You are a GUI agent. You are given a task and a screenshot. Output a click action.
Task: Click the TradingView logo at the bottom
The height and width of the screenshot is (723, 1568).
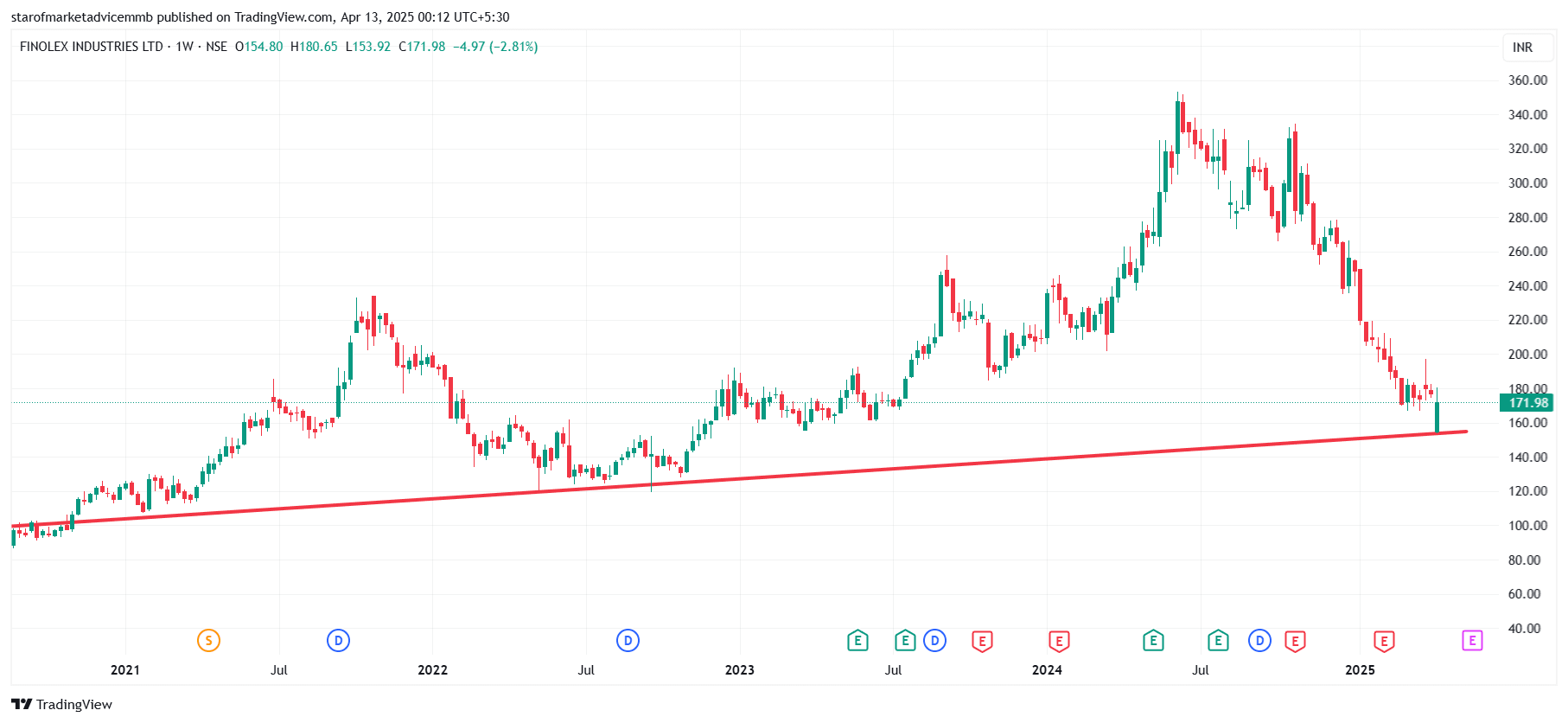pos(62,704)
